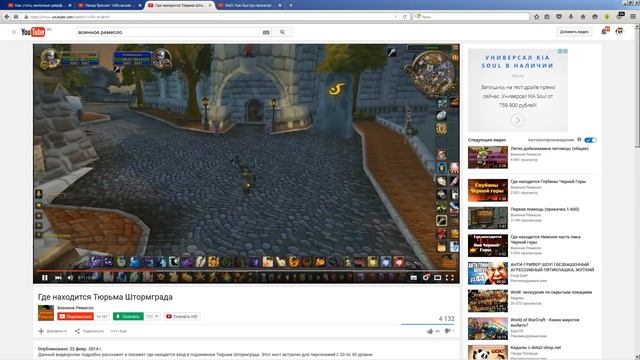Mute the video player volume
The width and height of the screenshot is (640, 360).
pos(70,278)
